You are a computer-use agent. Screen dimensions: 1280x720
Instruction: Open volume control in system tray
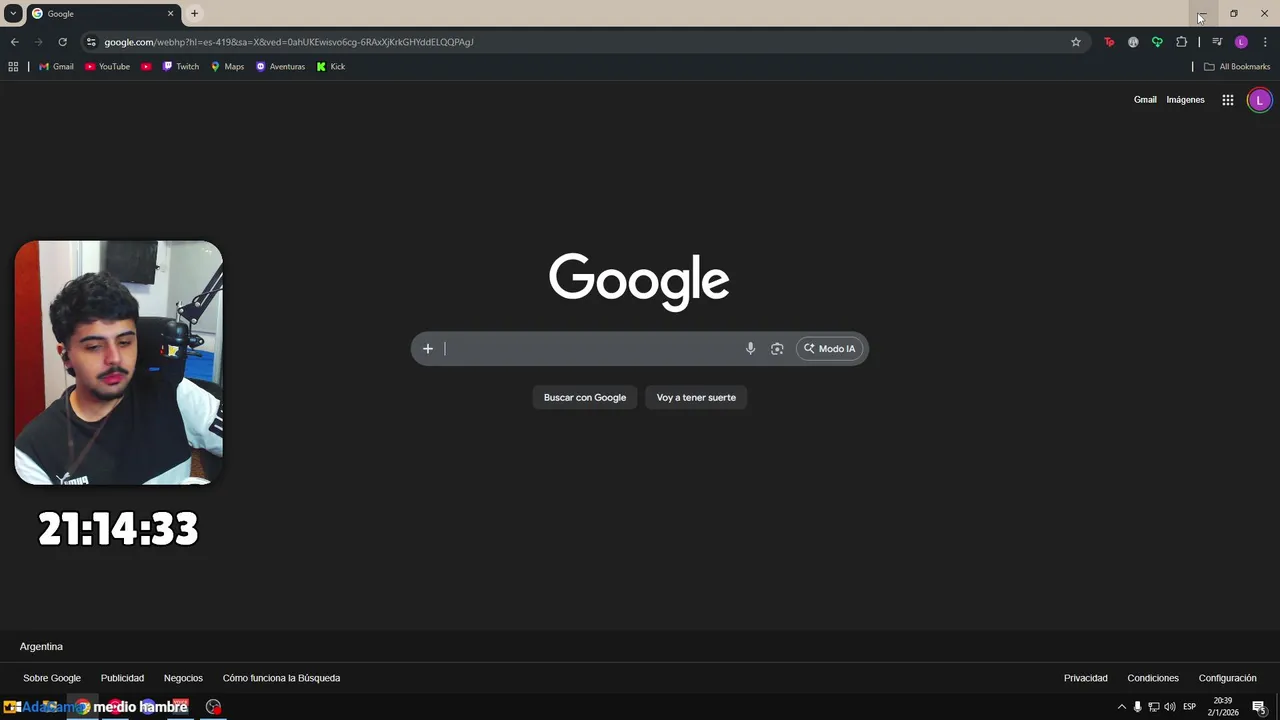click(x=1170, y=707)
